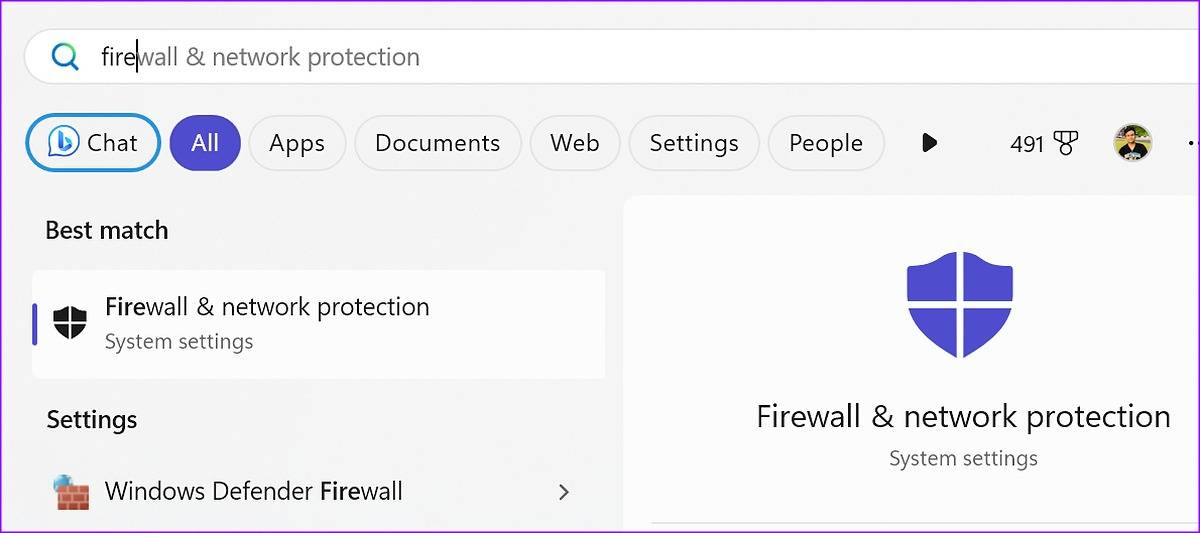Screen dimensions: 1200x533
Task: Click the Windows Defender Firewall brick icon
Action: [72, 492]
